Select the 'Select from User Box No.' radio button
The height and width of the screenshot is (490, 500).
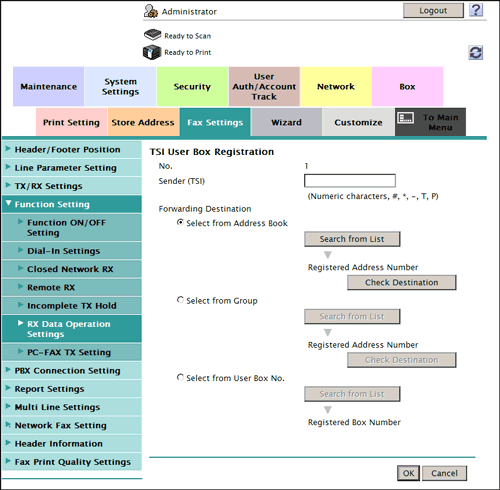point(180,377)
